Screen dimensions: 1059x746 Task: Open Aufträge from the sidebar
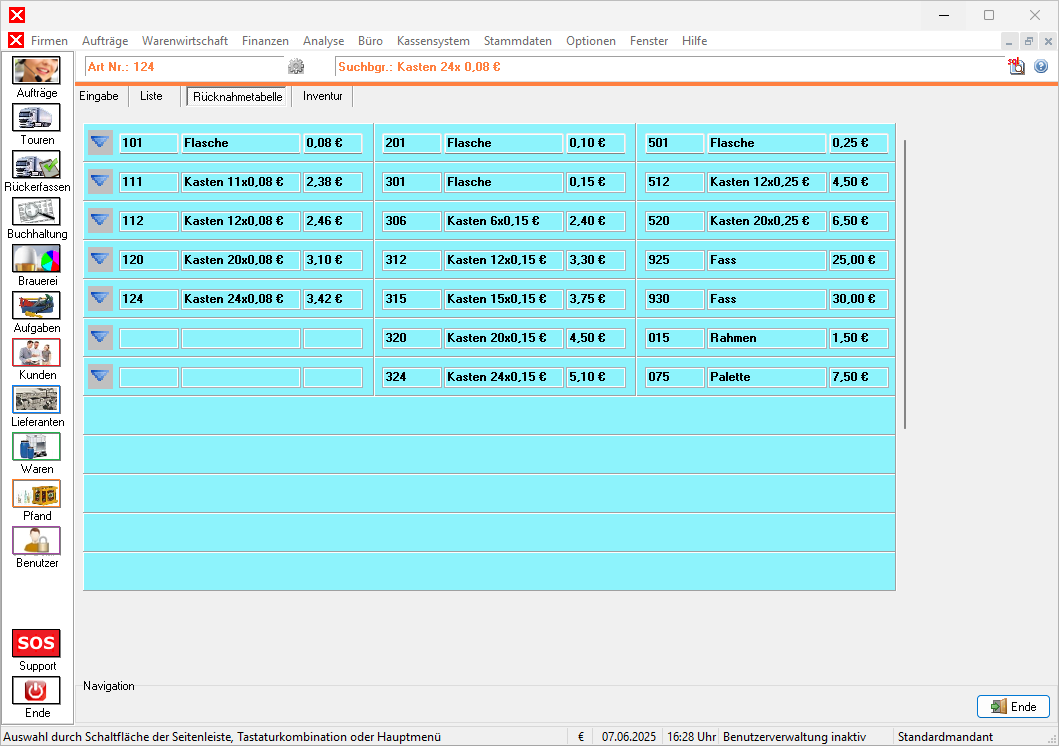pos(36,71)
